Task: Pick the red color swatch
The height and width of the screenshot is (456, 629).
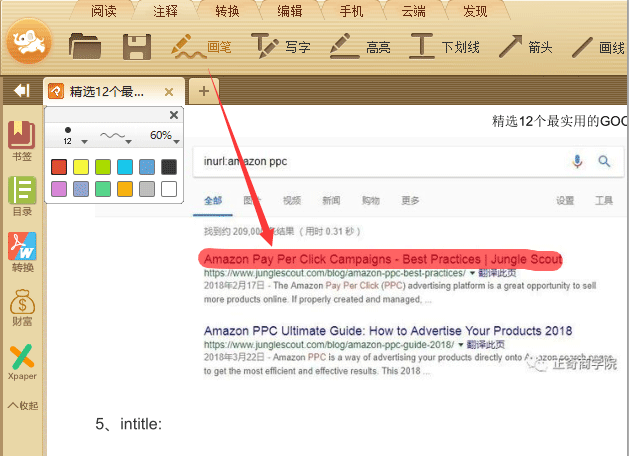Action: point(59,167)
